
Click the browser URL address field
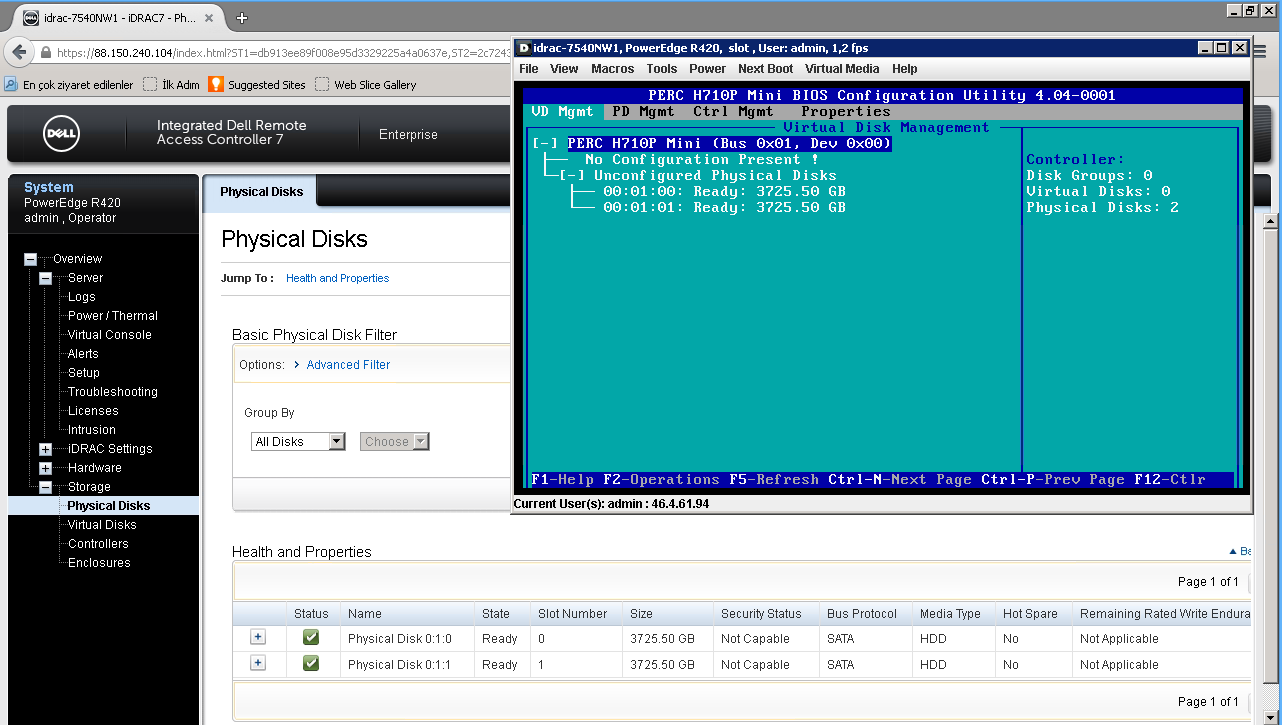[280, 53]
